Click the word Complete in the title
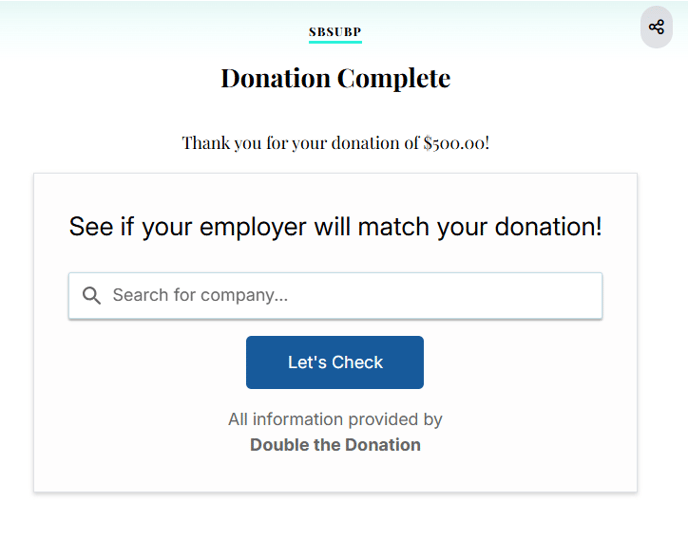 394,79
